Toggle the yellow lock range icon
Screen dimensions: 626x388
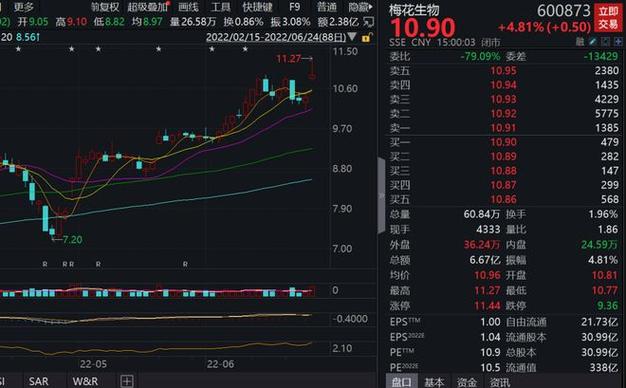pos(366,38)
